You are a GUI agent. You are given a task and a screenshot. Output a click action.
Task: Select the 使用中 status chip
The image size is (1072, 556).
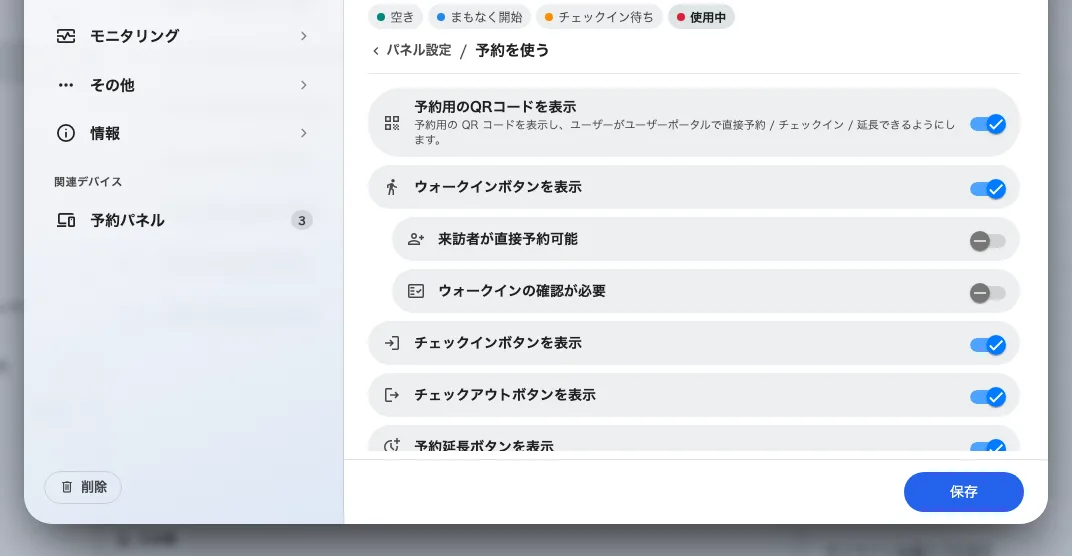point(701,17)
